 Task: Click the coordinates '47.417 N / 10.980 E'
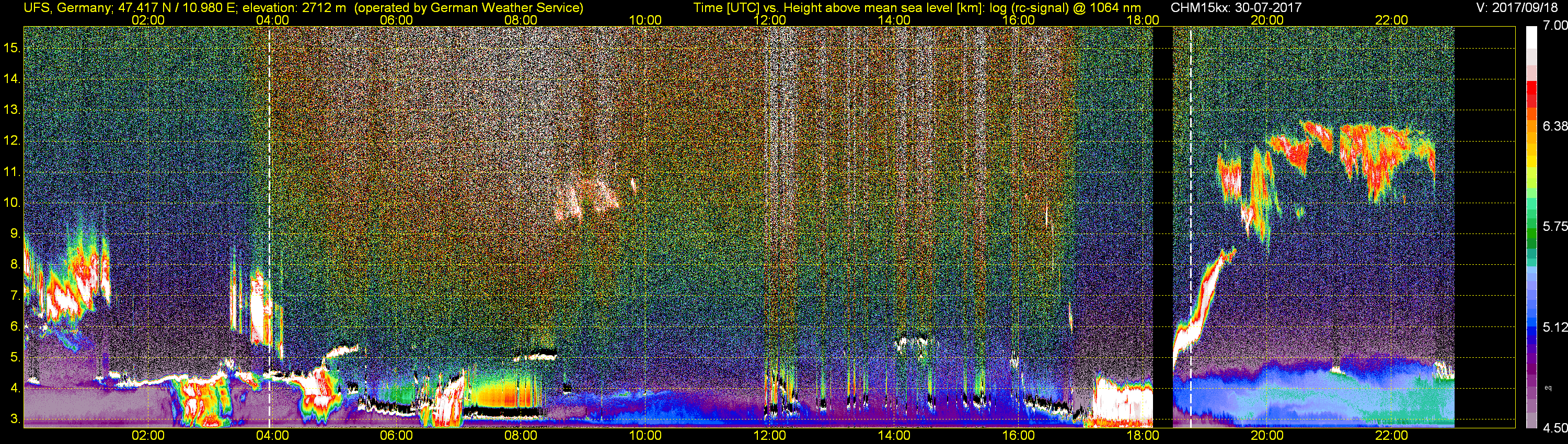pos(176,8)
